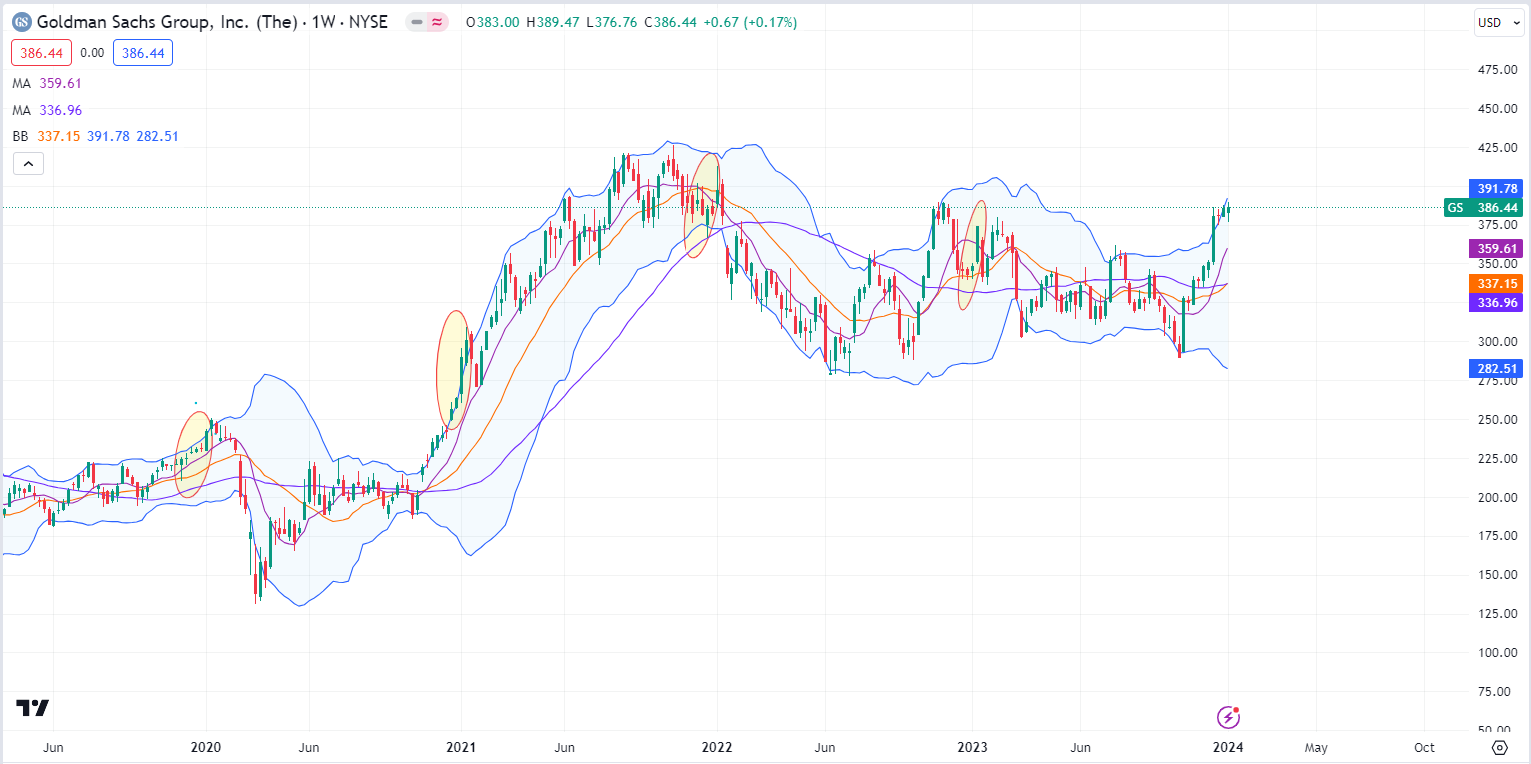Click the 450.00 price scale value
The image size is (1531, 764).
[x=1497, y=109]
